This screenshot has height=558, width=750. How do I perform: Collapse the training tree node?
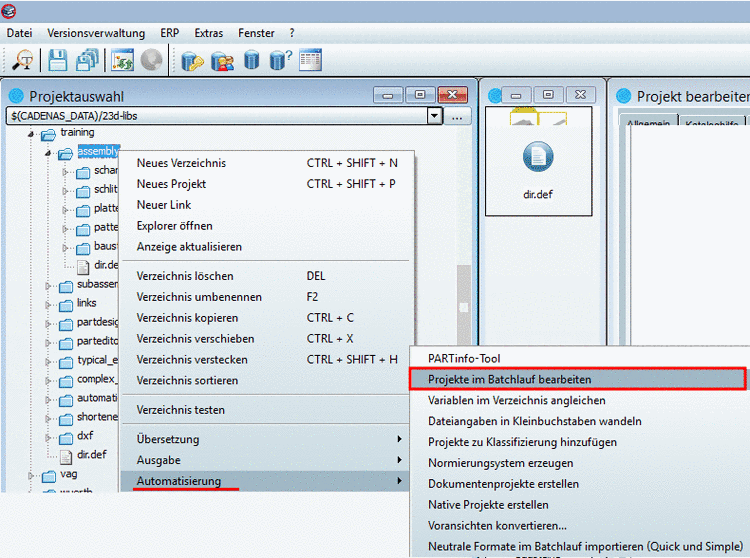[x=31, y=134]
